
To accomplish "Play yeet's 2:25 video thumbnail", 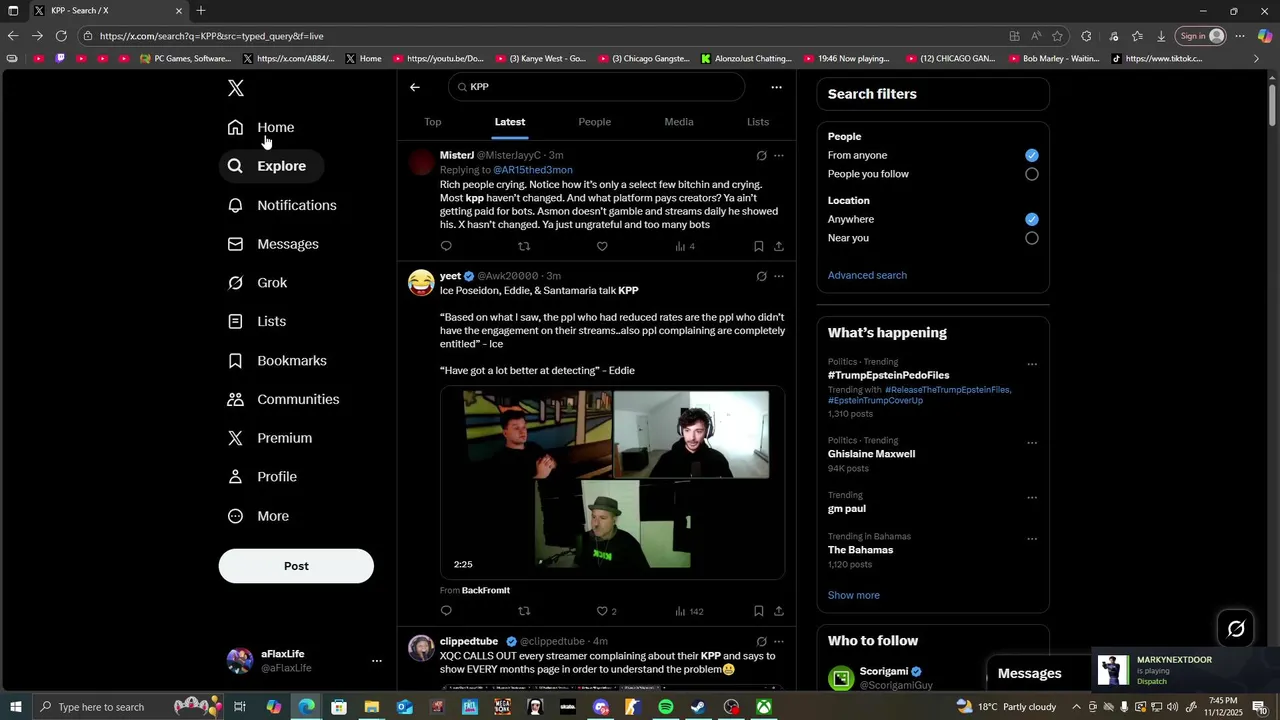I will (x=612, y=483).
